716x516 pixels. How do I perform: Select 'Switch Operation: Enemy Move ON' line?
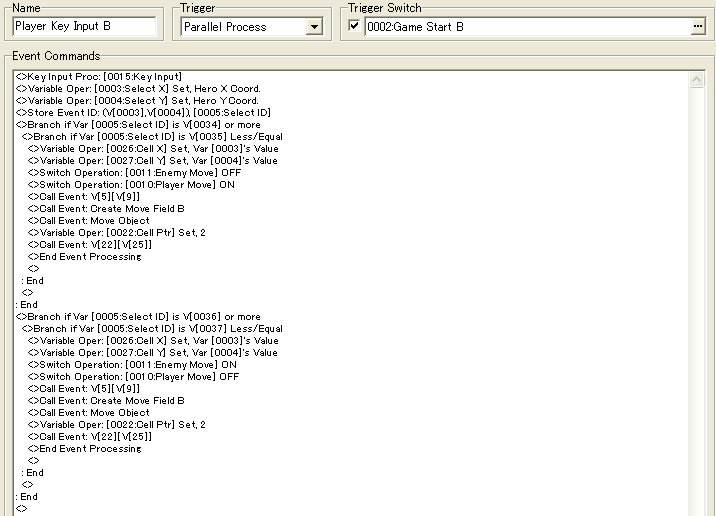click(132, 365)
